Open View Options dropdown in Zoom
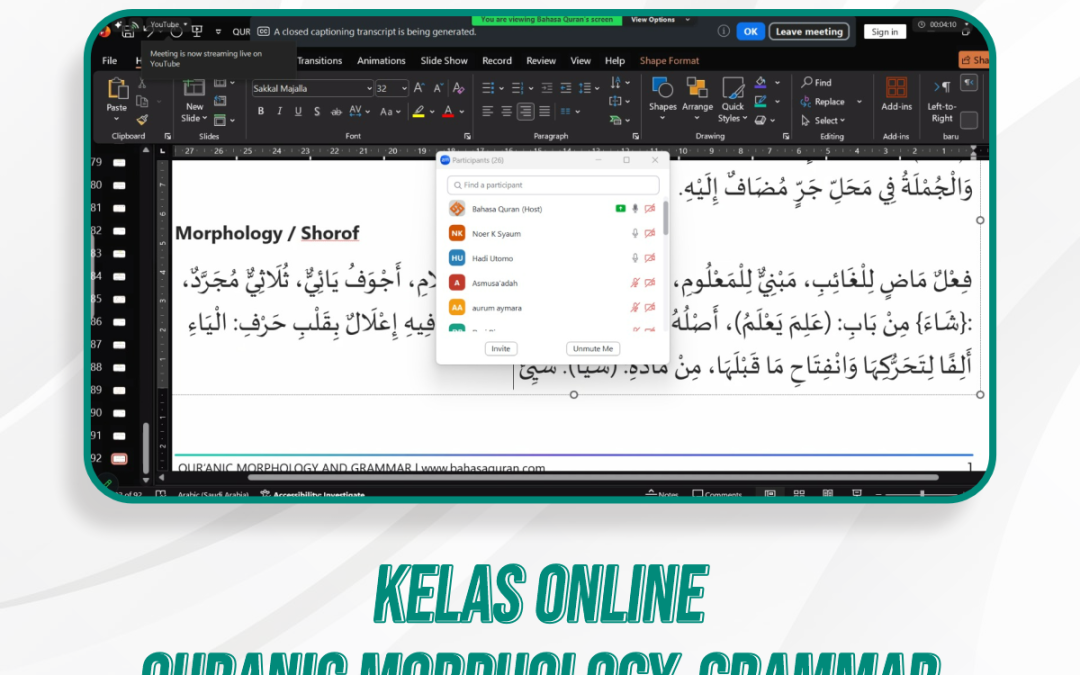1080x675 pixels. pos(660,20)
